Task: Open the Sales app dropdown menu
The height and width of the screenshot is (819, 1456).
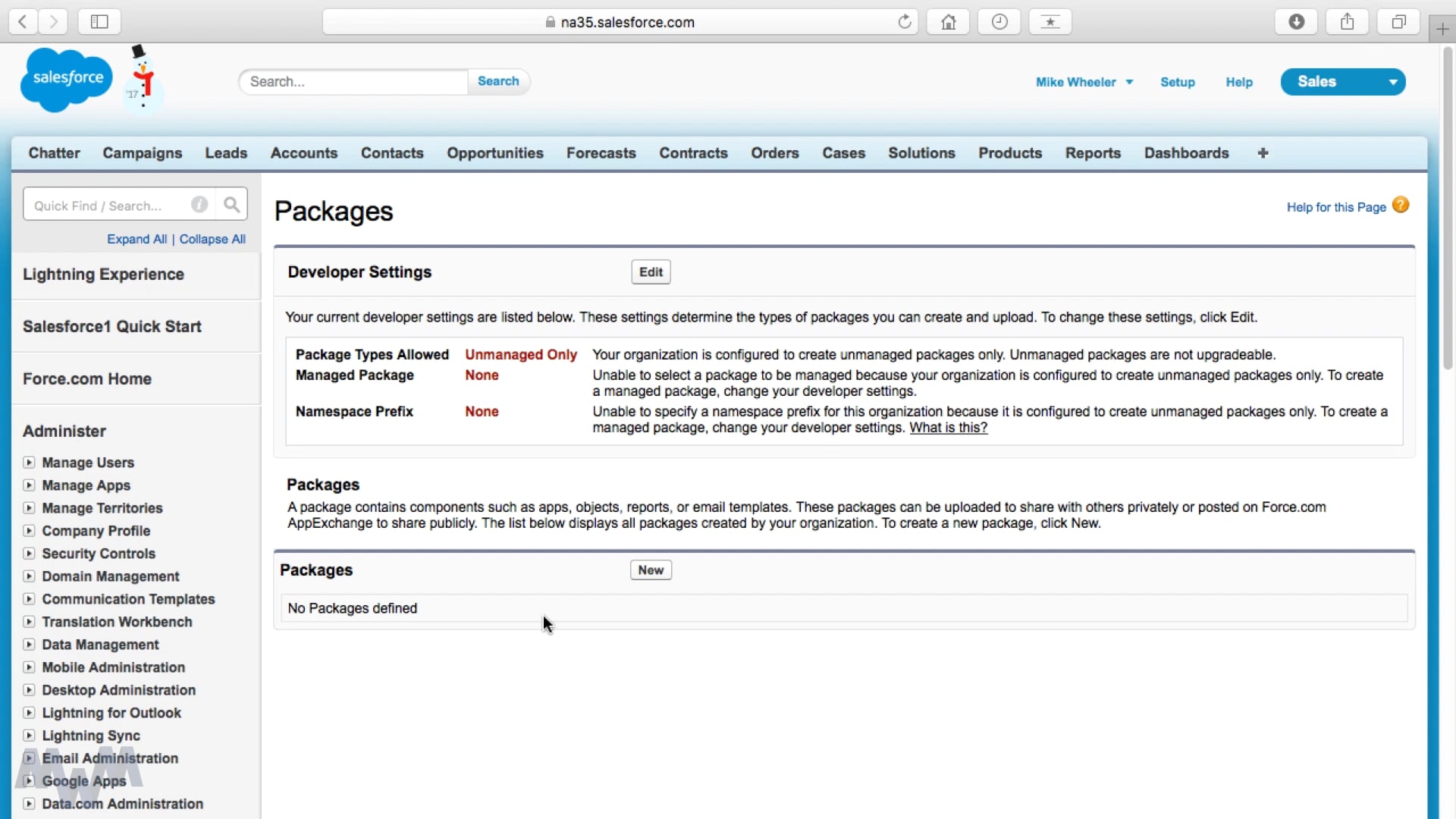Action: (x=1342, y=82)
